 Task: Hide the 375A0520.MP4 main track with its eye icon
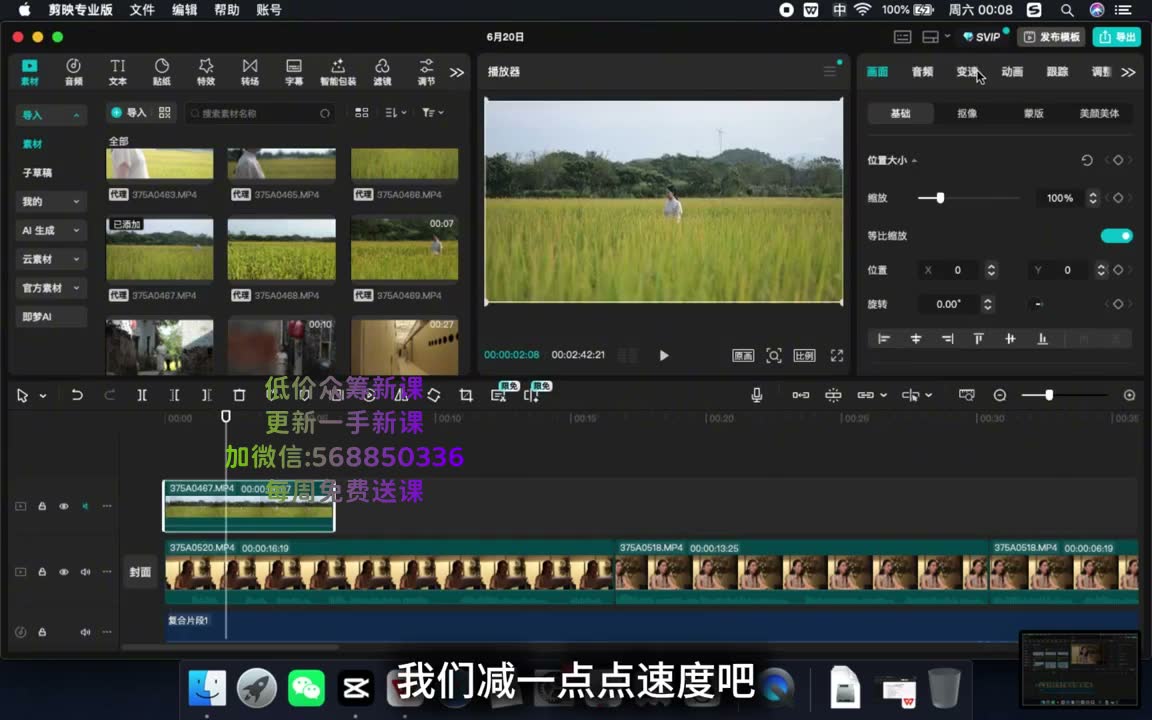(x=64, y=572)
